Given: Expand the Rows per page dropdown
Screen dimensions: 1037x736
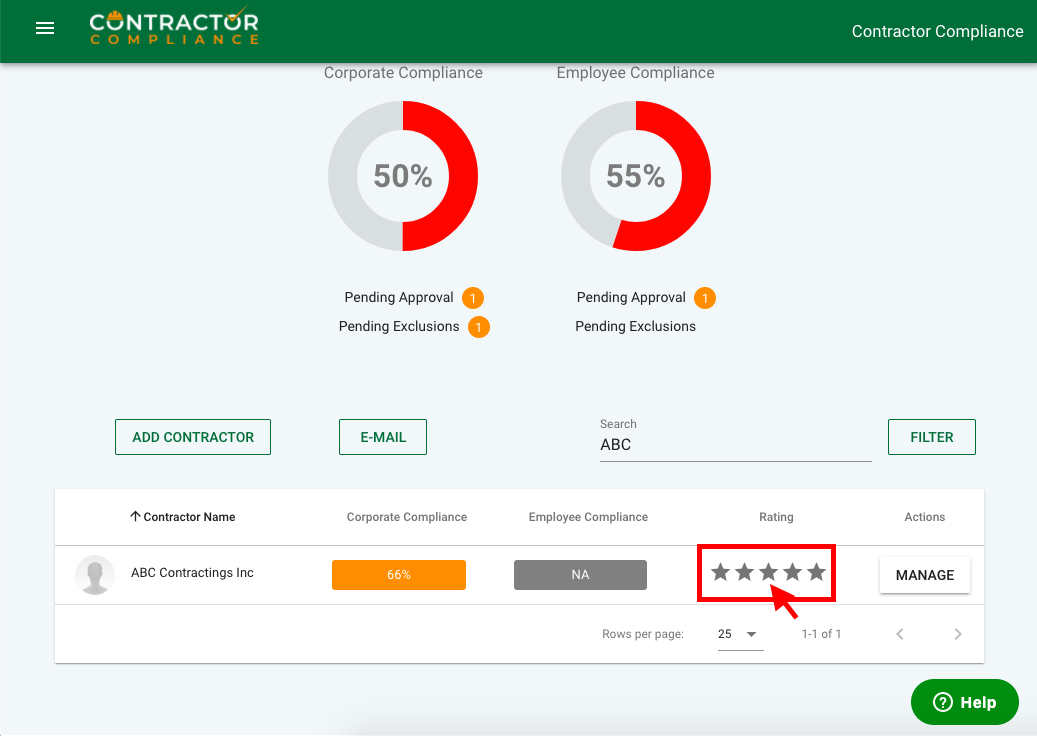Looking at the screenshot, I should [x=740, y=634].
